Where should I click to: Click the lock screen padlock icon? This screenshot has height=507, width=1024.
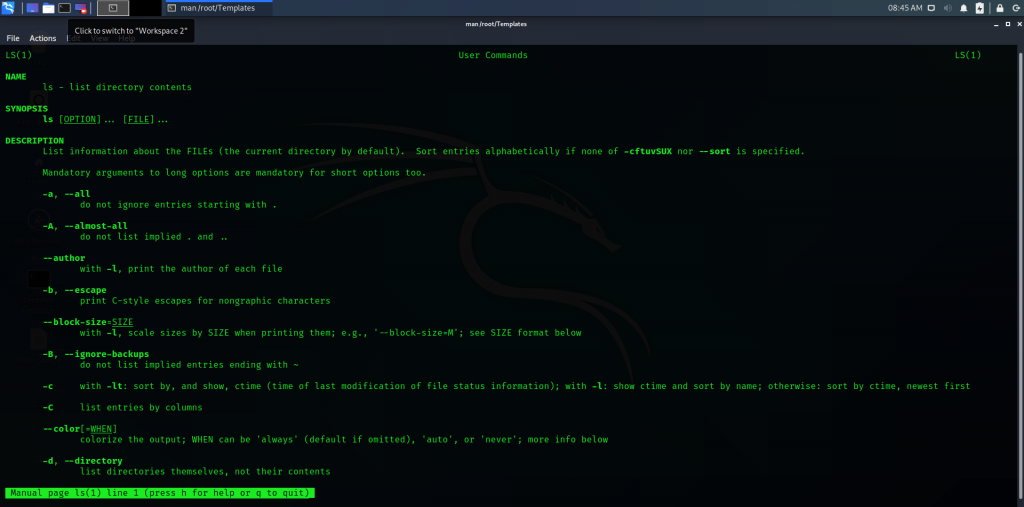coord(997,8)
